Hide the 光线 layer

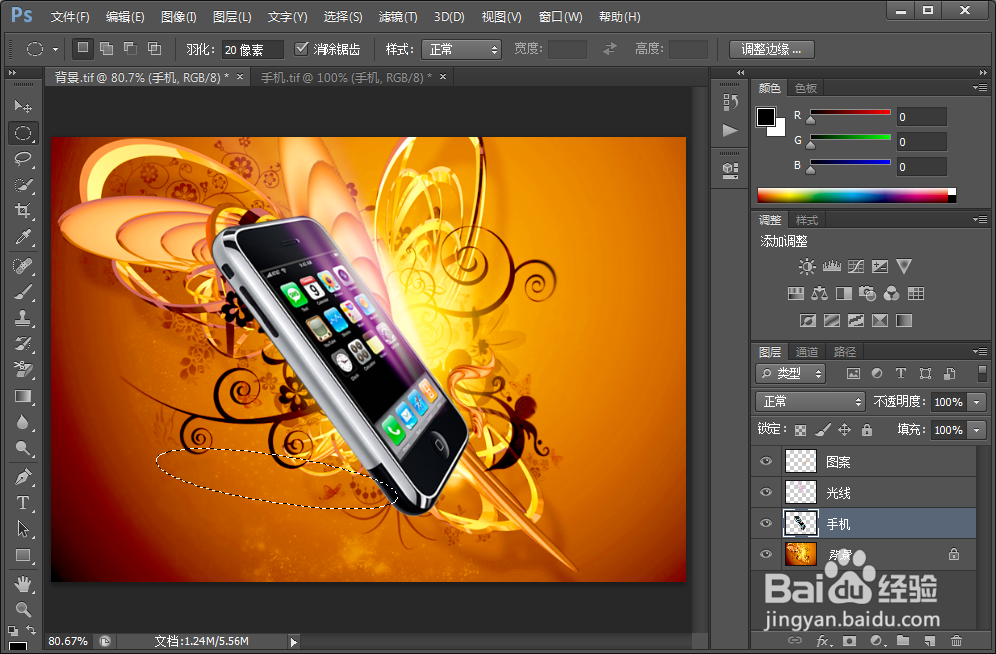point(766,492)
